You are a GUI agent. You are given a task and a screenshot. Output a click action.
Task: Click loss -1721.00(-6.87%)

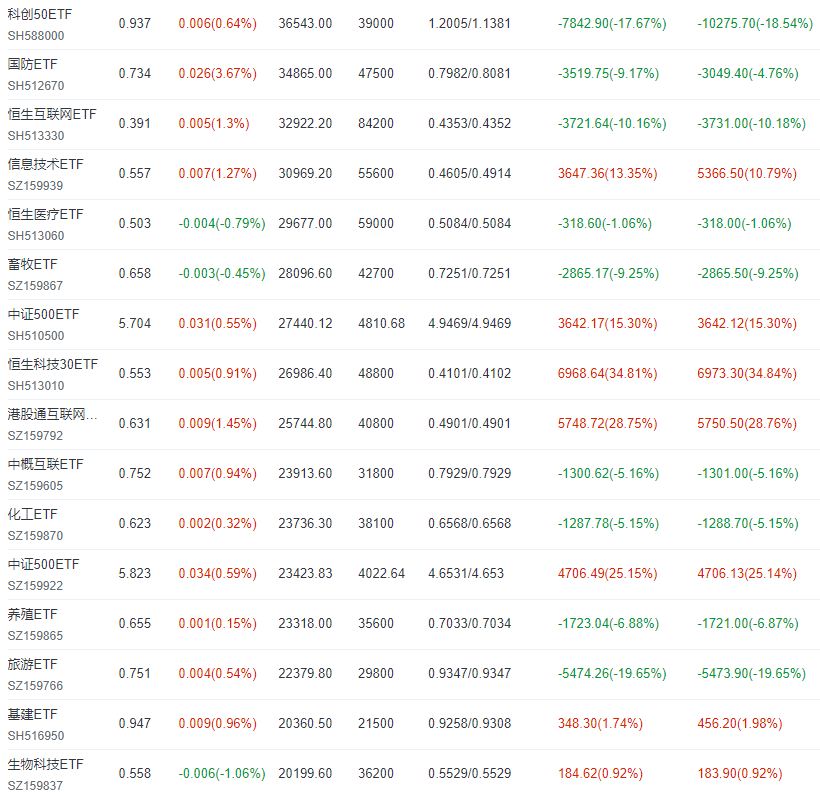click(x=748, y=624)
